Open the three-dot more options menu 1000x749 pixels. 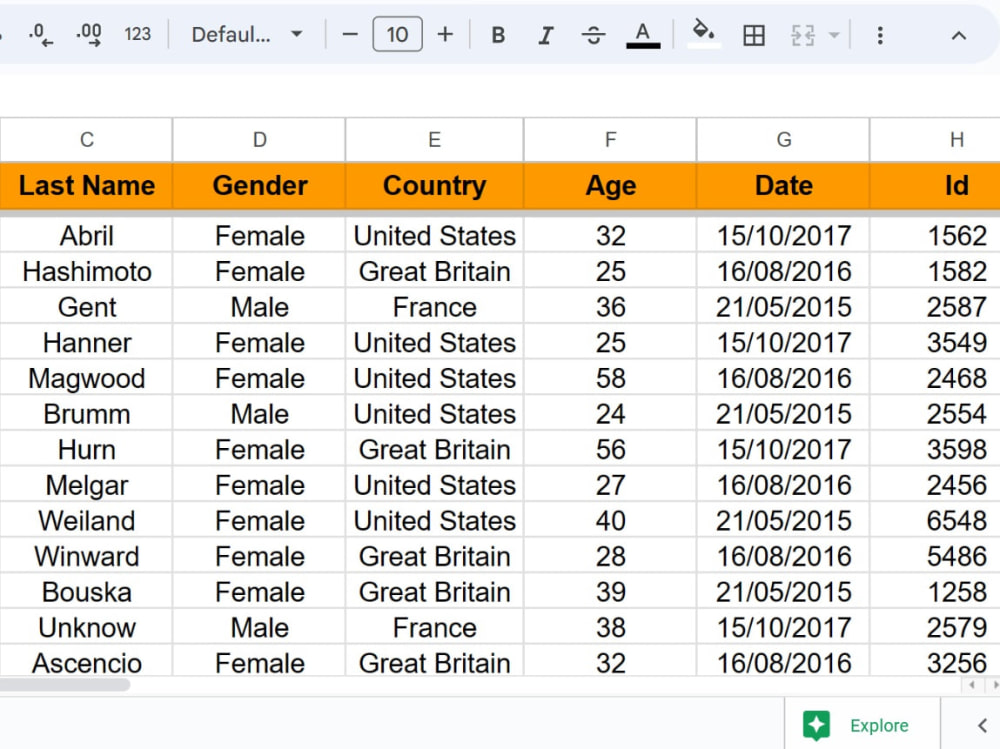pos(880,35)
